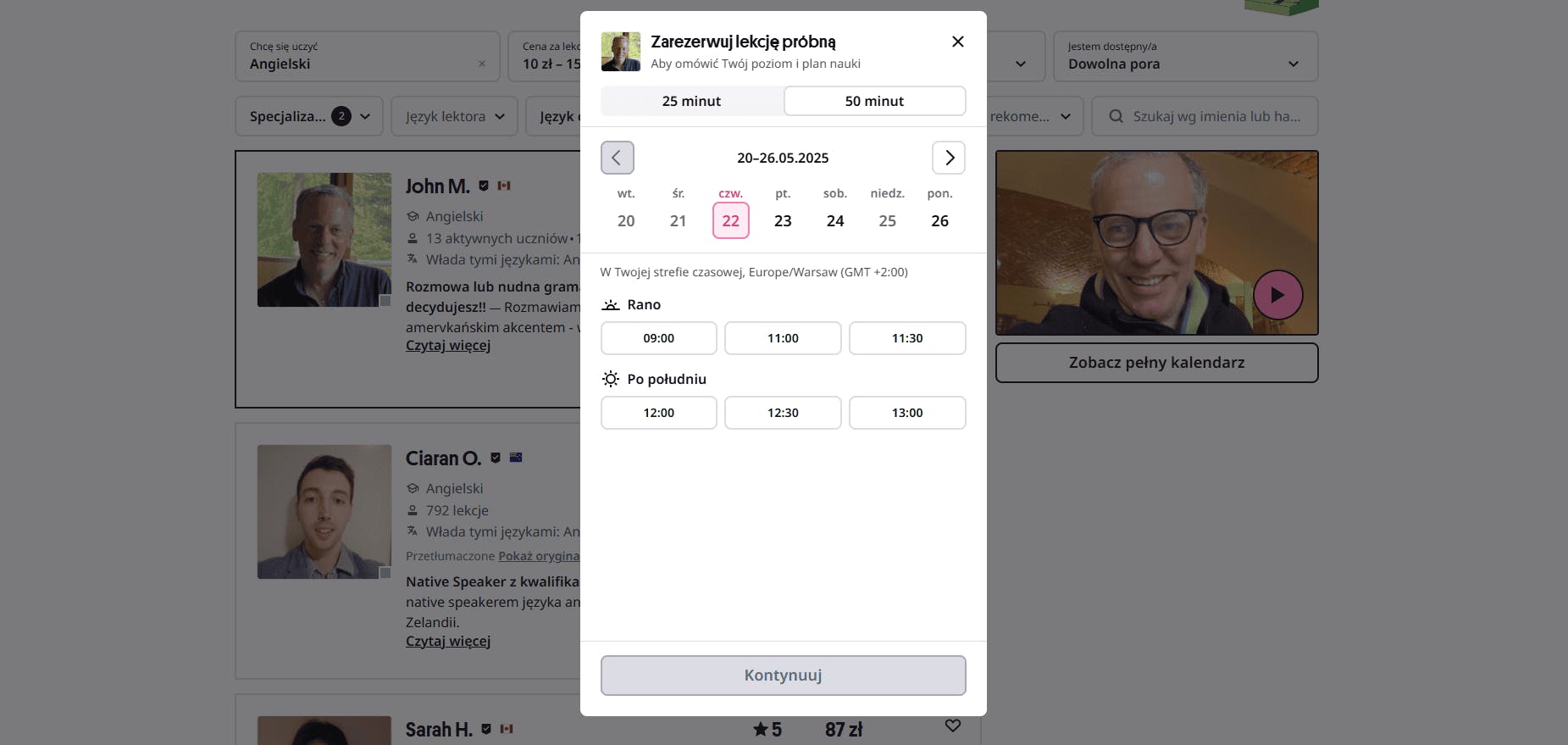Screen dimensions: 1568x745
Task: Add Sarah H. to favorites heart
Action: [x=953, y=726]
